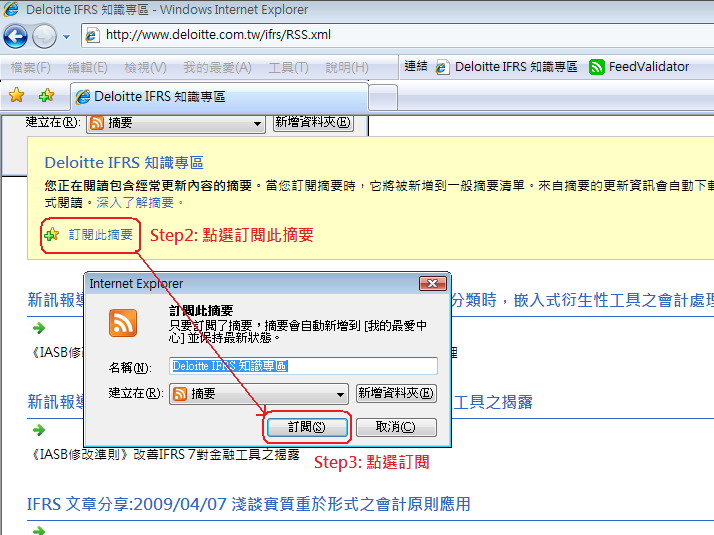This screenshot has height=535, width=714.
Task: Open the 編輯(E) menu
Action: [87, 67]
